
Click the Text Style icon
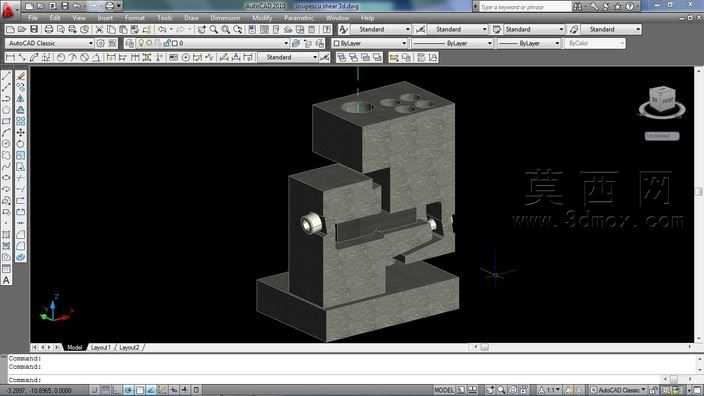point(343,30)
